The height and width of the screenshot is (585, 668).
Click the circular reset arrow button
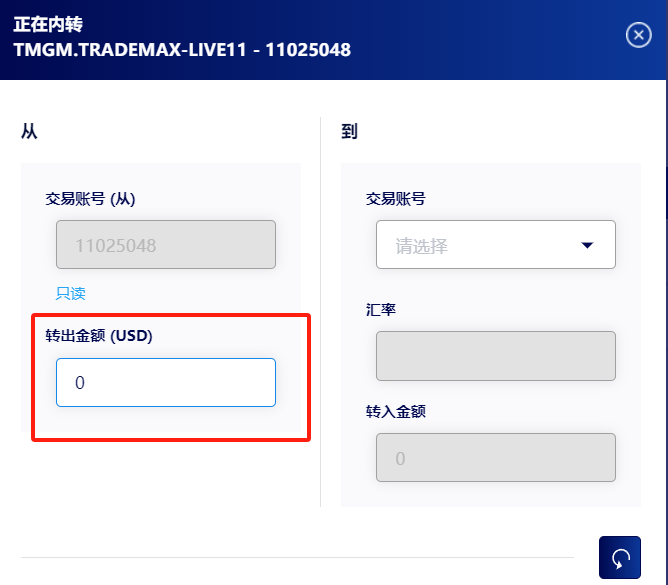[619, 557]
